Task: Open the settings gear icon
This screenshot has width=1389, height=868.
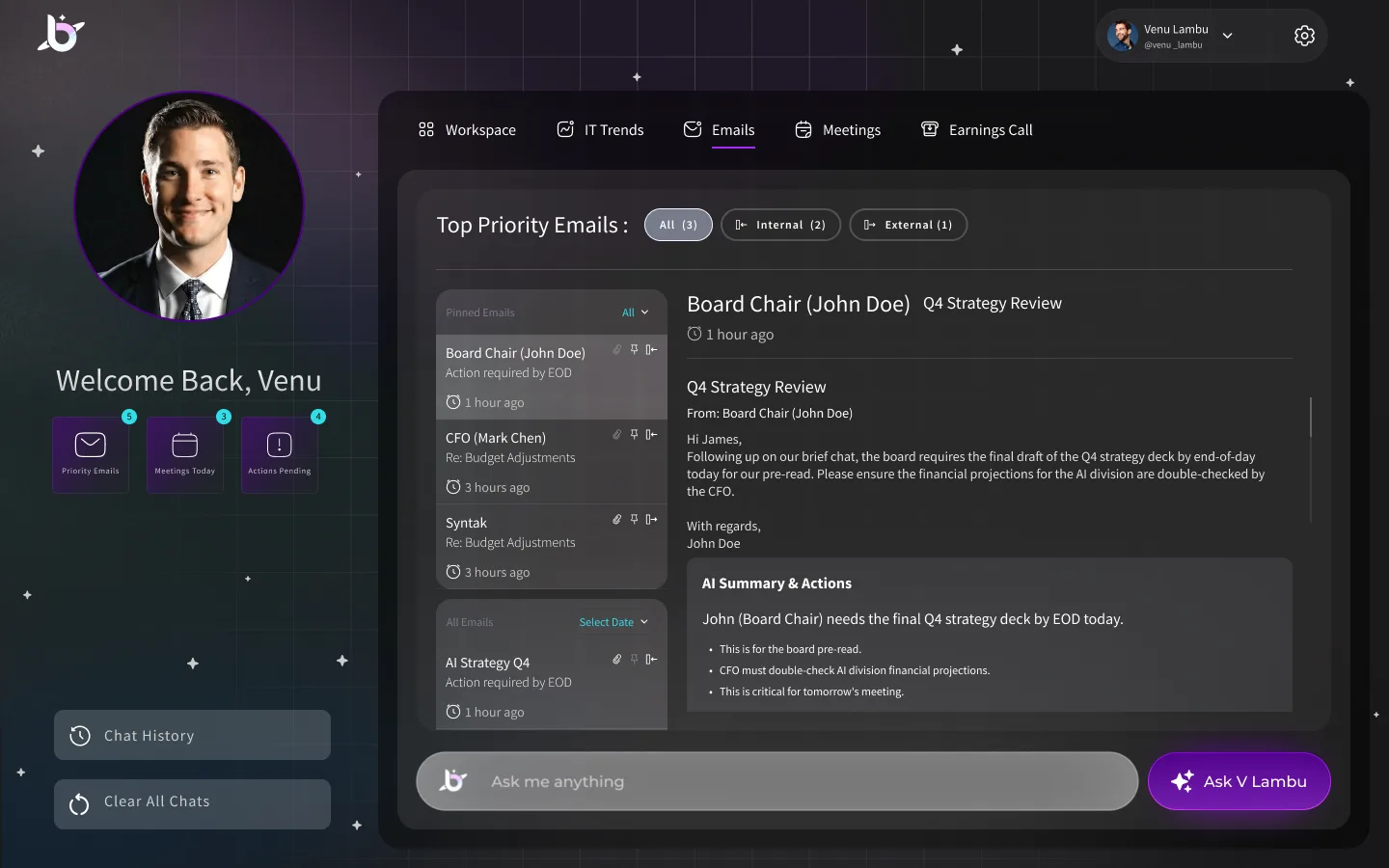Action: (1304, 36)
